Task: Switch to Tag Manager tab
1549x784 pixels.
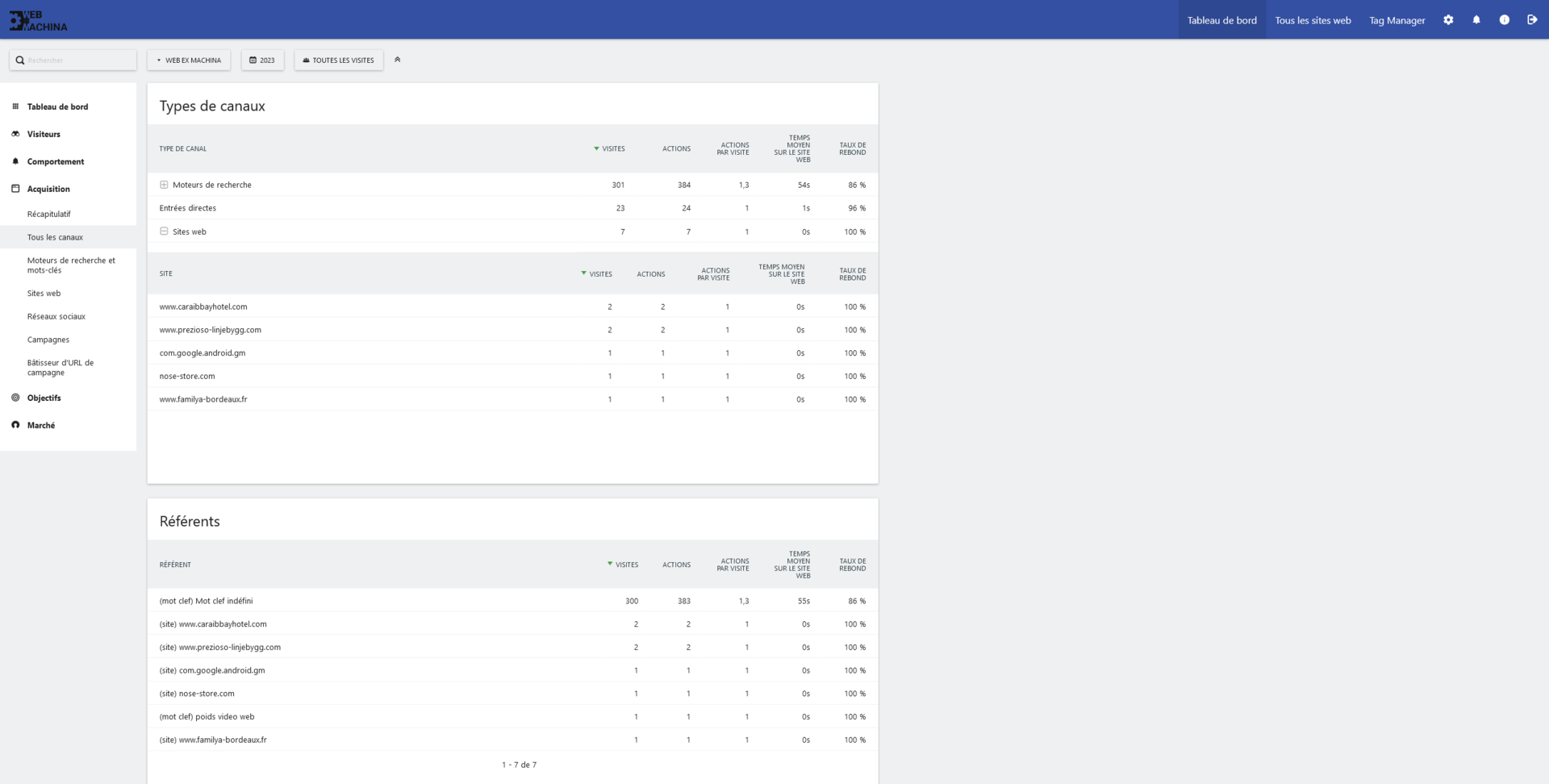Action: (1397, 20)
